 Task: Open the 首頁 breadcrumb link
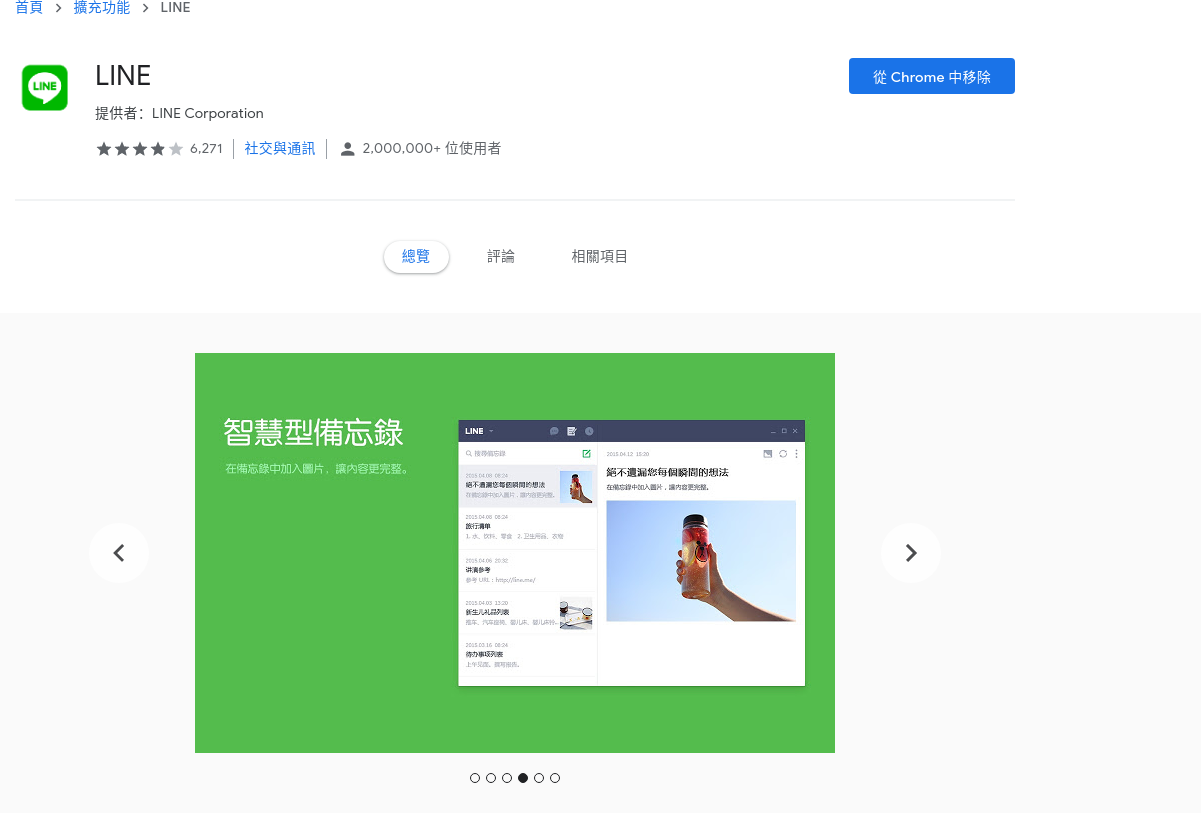point(29,8)
